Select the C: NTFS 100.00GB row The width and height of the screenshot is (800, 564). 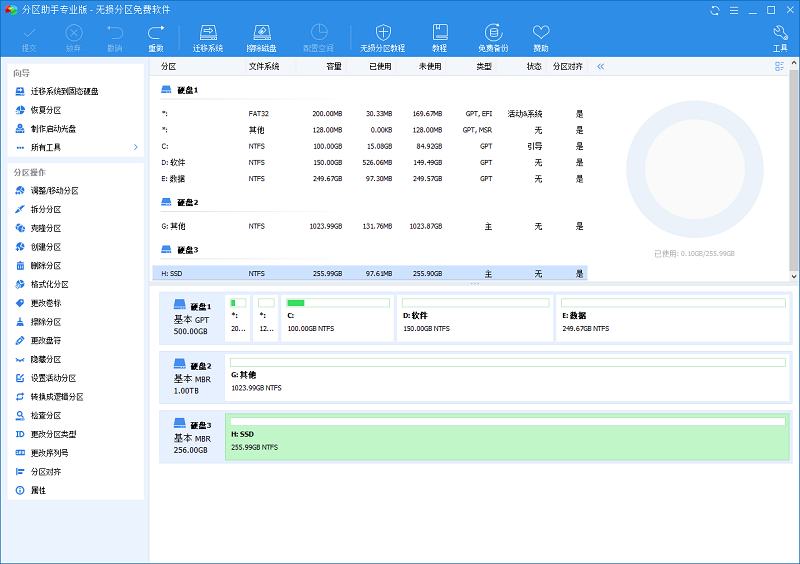click(x=370, y=146)
